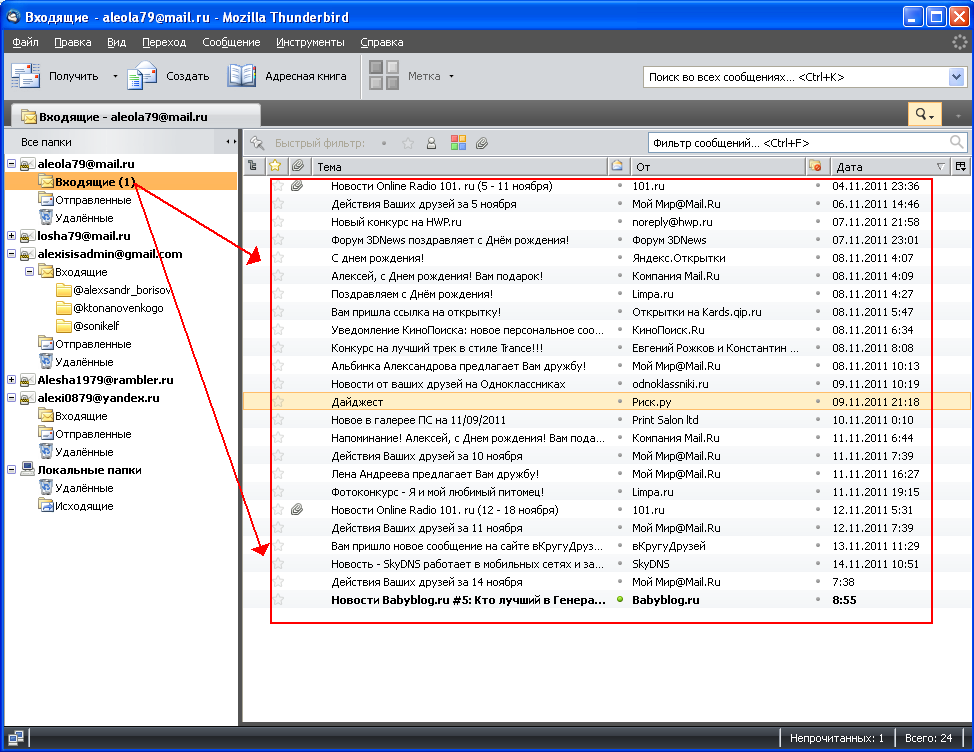Click Всего: 24 in status bar
Viewport: 974px width, 752px height.
click(x=928, y=738)
